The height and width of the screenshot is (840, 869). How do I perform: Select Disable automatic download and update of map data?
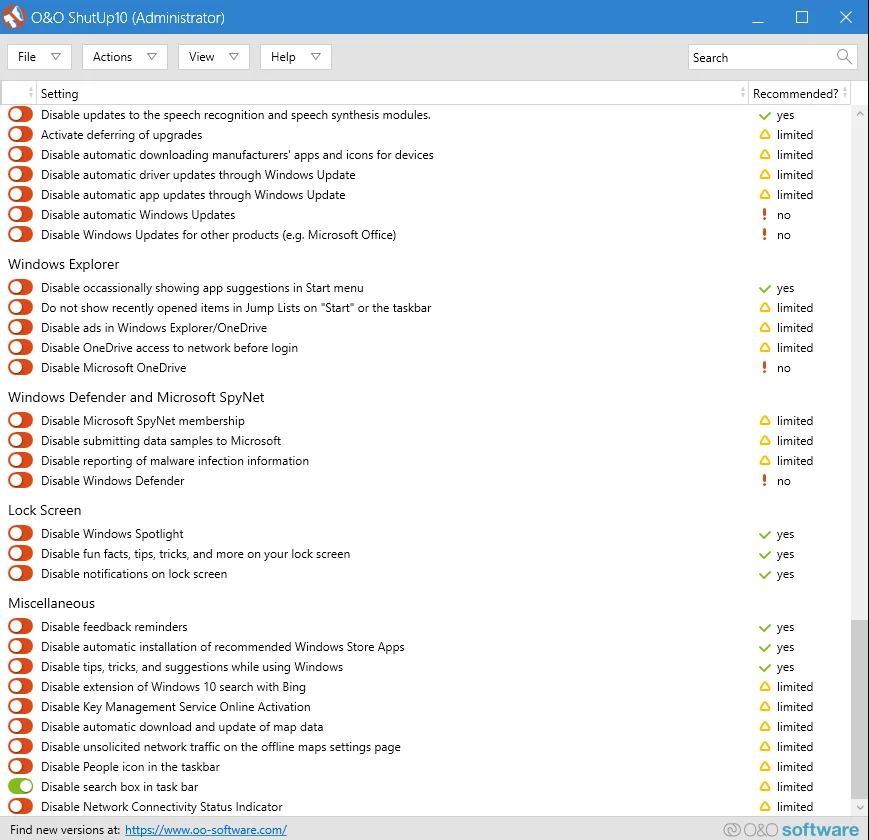tap(182, 726)
